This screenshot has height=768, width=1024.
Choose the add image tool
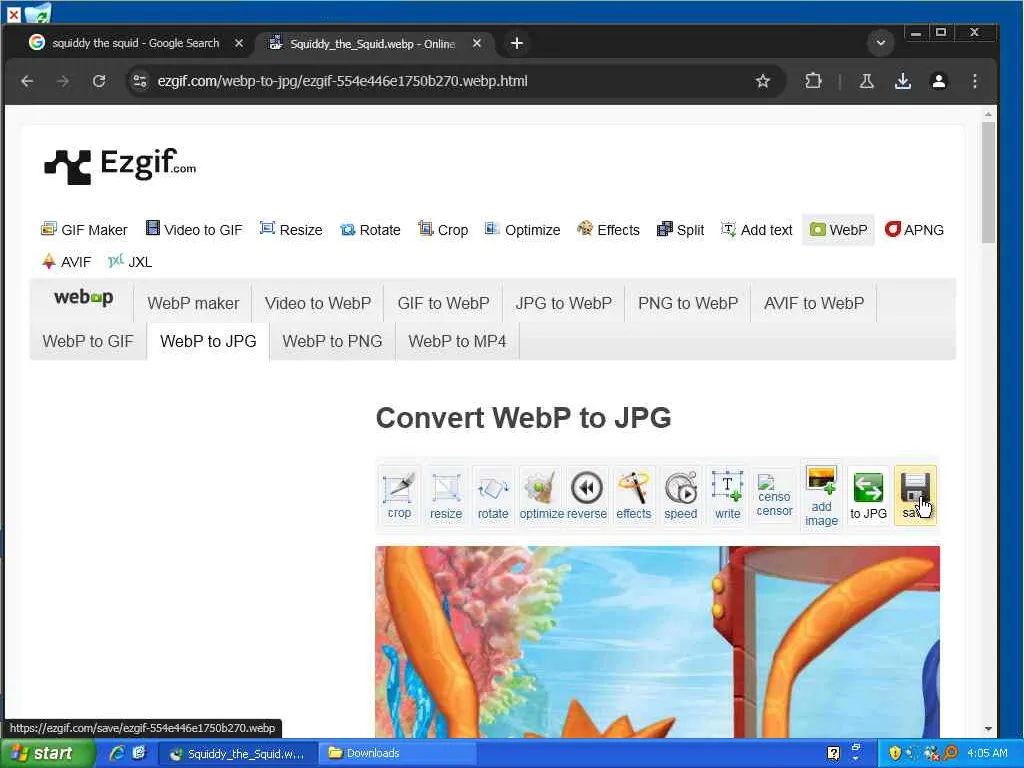coord(822,496)
